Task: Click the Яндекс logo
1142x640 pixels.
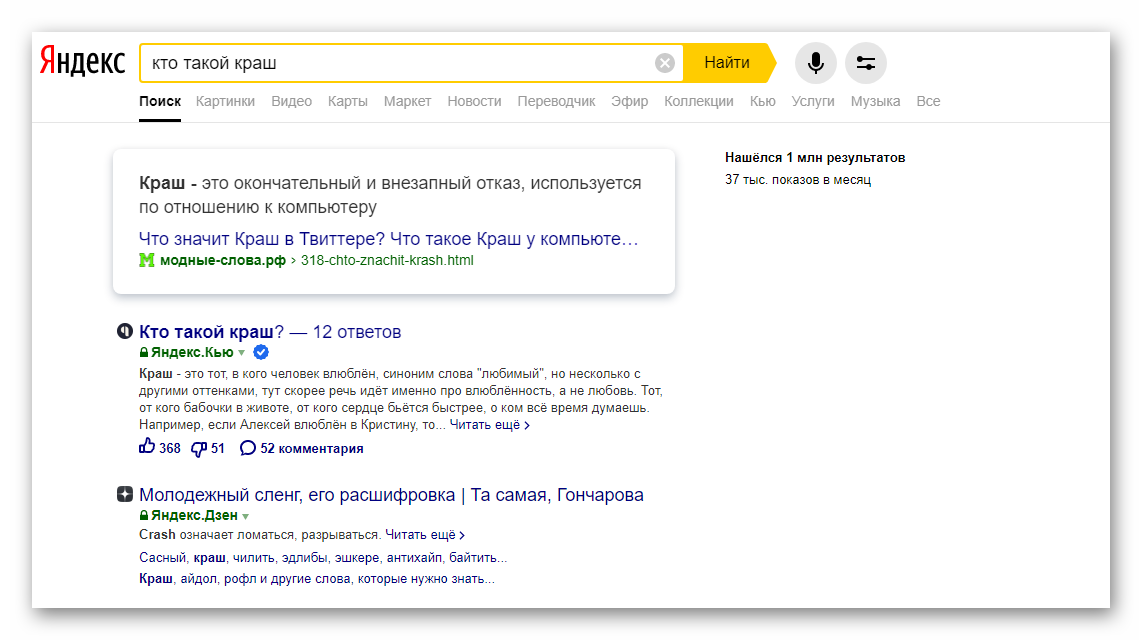Action: (82, 62)
